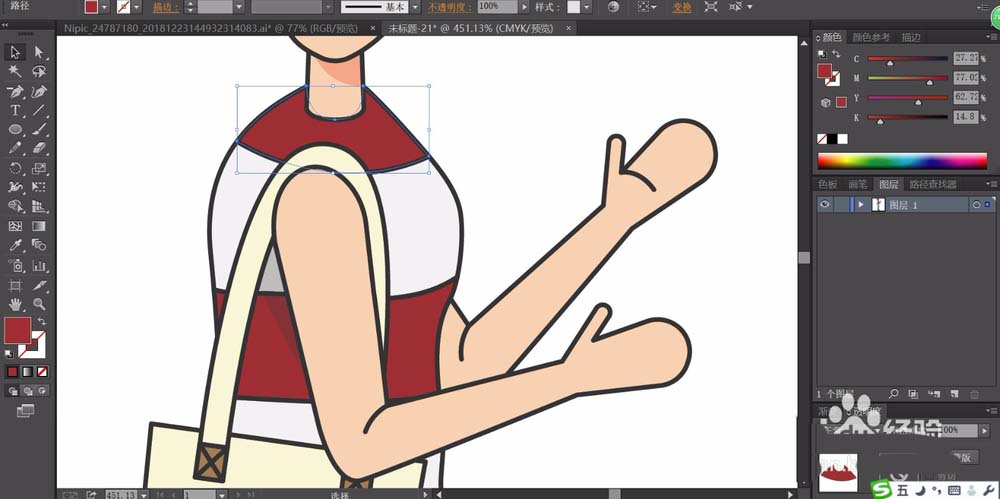
Task: Click the 描边 stroke link
Action: (x=165, y=7)
